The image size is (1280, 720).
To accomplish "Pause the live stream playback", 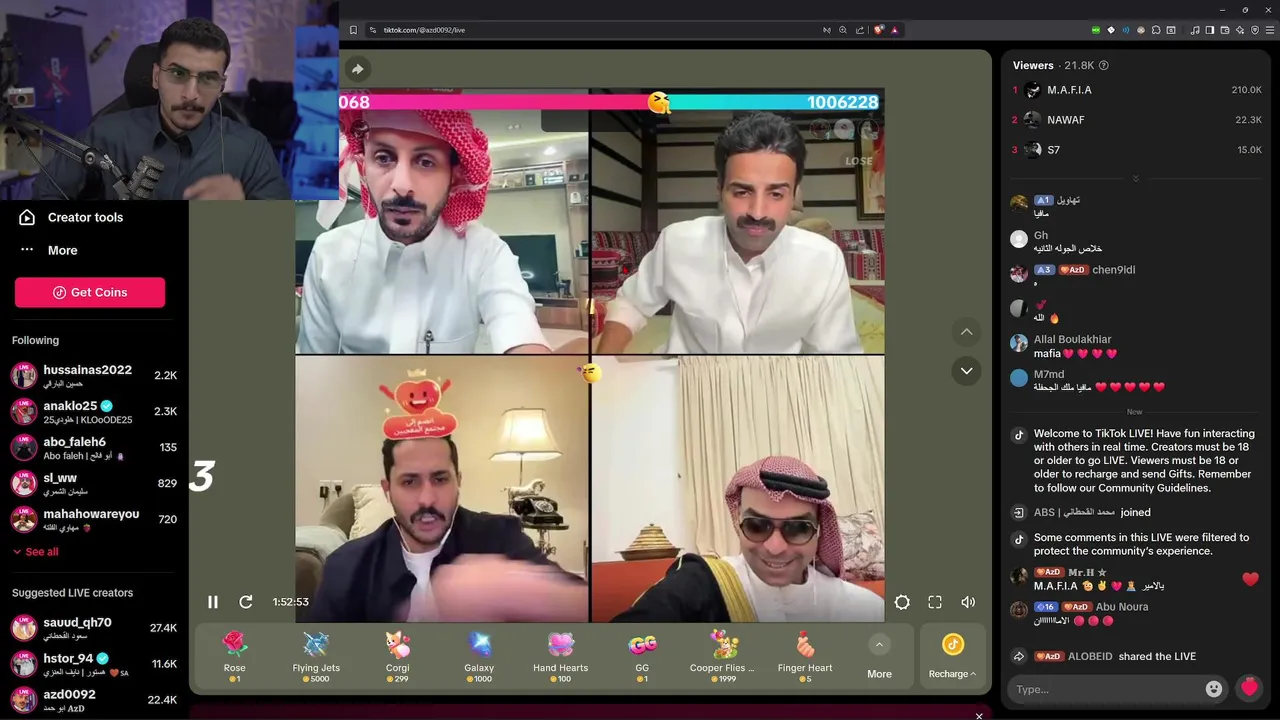I will click(213, 602).
